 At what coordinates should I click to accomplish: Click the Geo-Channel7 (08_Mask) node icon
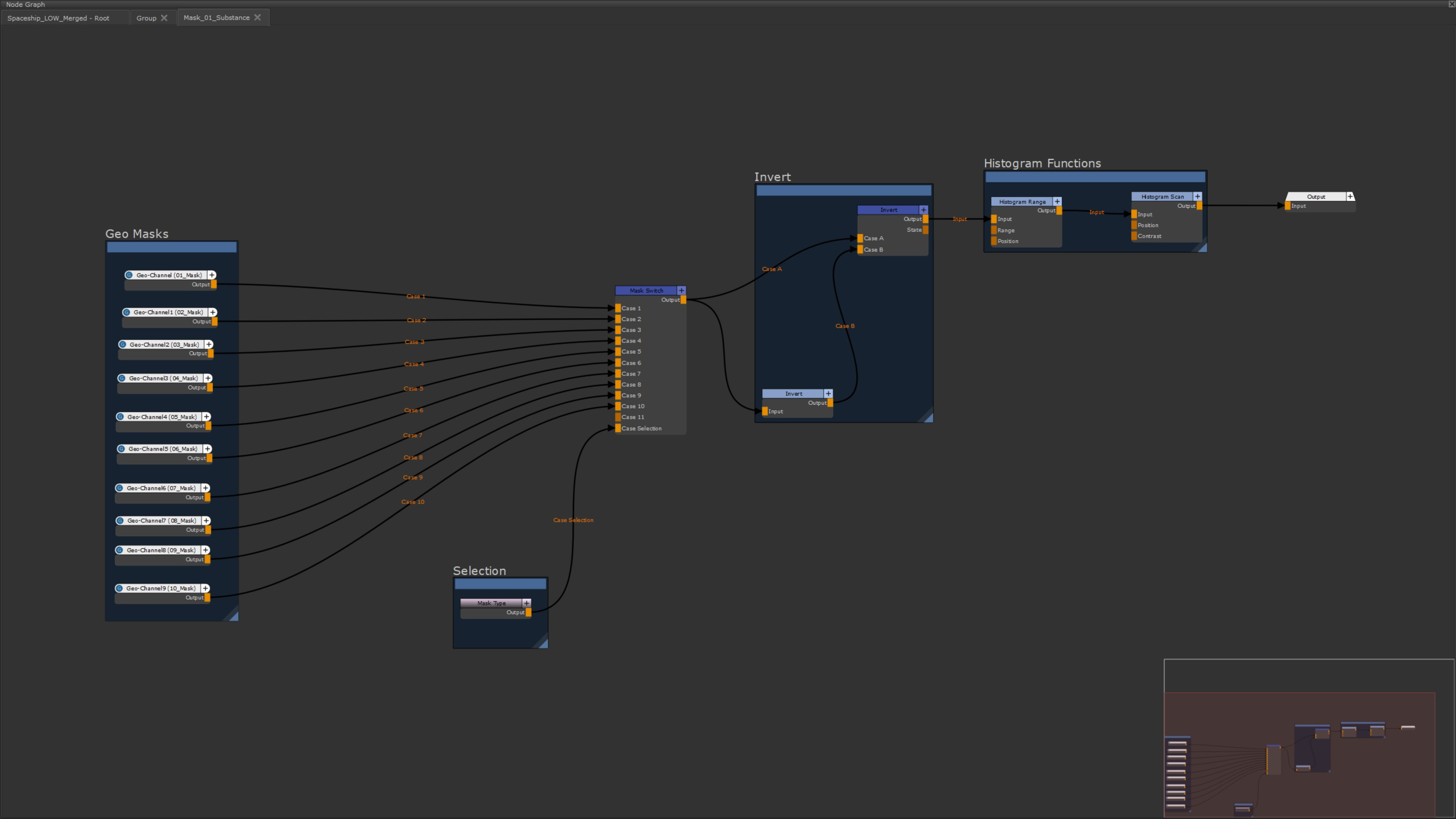(x=120, y=521)
